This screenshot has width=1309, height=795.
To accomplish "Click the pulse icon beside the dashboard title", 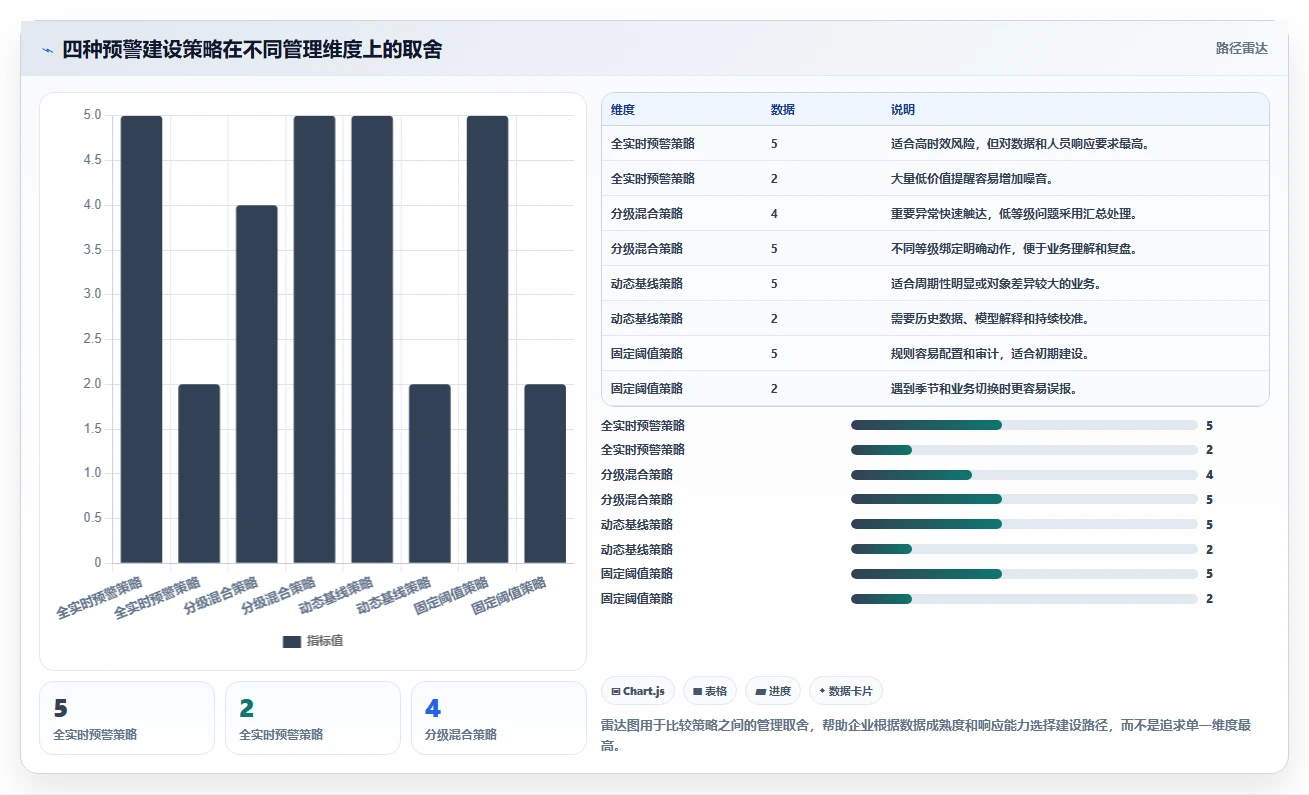I will (47, 50).
